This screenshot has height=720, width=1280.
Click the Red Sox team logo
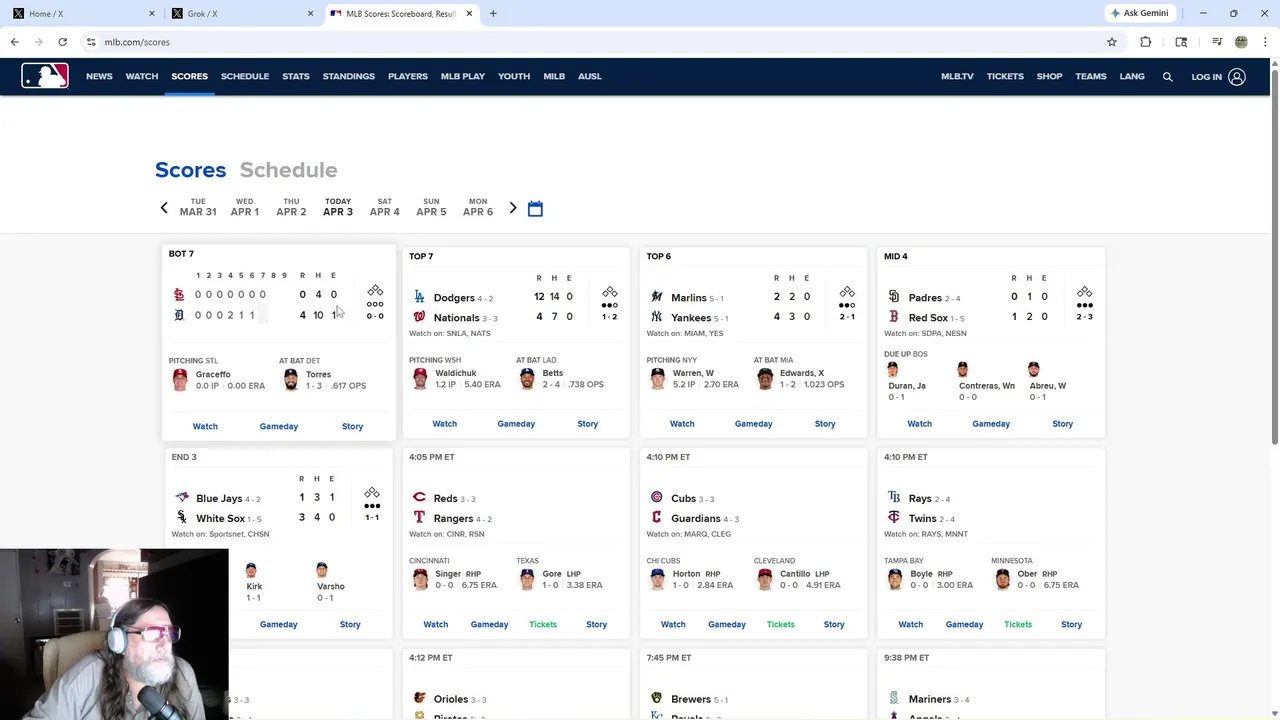pos(894,317)
